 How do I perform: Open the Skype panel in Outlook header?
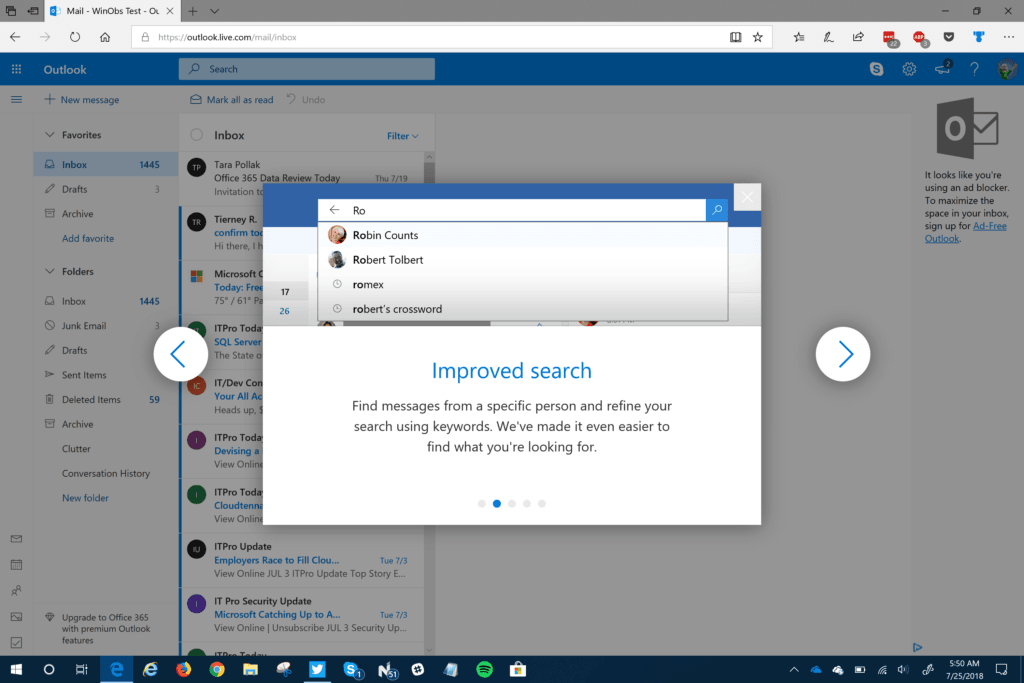(876, 69)
